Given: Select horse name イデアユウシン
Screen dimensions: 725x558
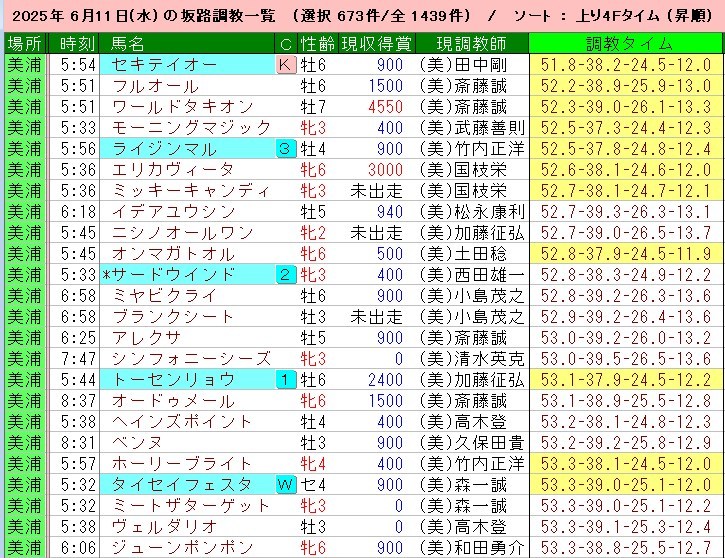Looking at the screenshot, I should pos(174,212).
